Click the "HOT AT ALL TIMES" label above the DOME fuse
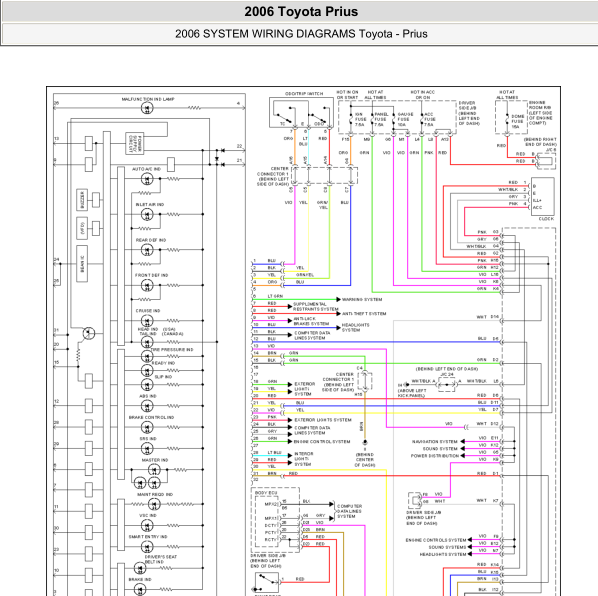 click(x=507, y=95)
